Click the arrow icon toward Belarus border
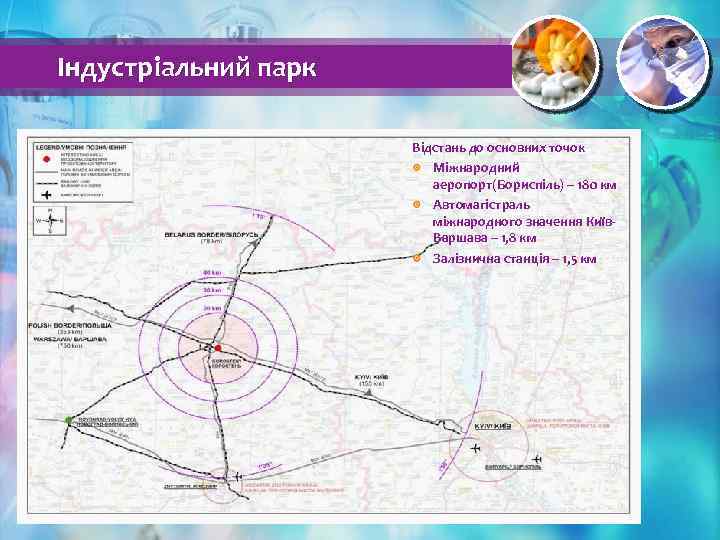Image resolution: width=720 pixels, height=540 pixels. point(256,245)
